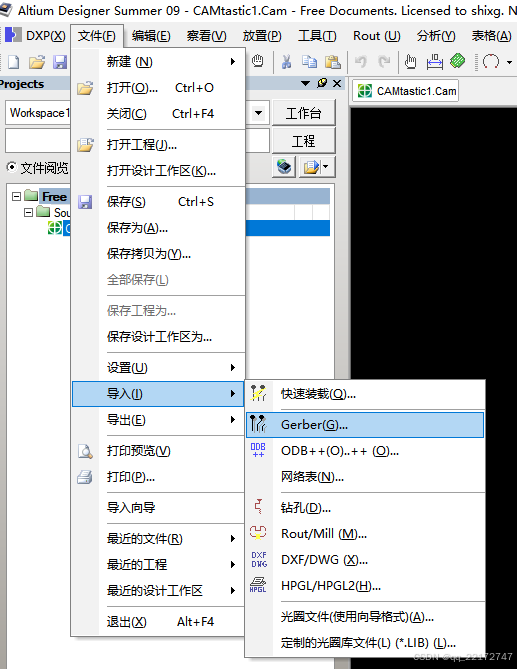Click the Cut scissors toolbar icon
517x669 pixels.
tap(286, 62)
